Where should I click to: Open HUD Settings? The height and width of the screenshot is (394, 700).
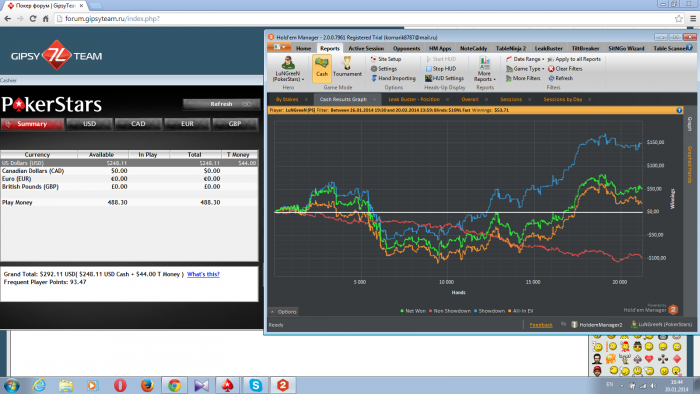(x=444, y=78)
